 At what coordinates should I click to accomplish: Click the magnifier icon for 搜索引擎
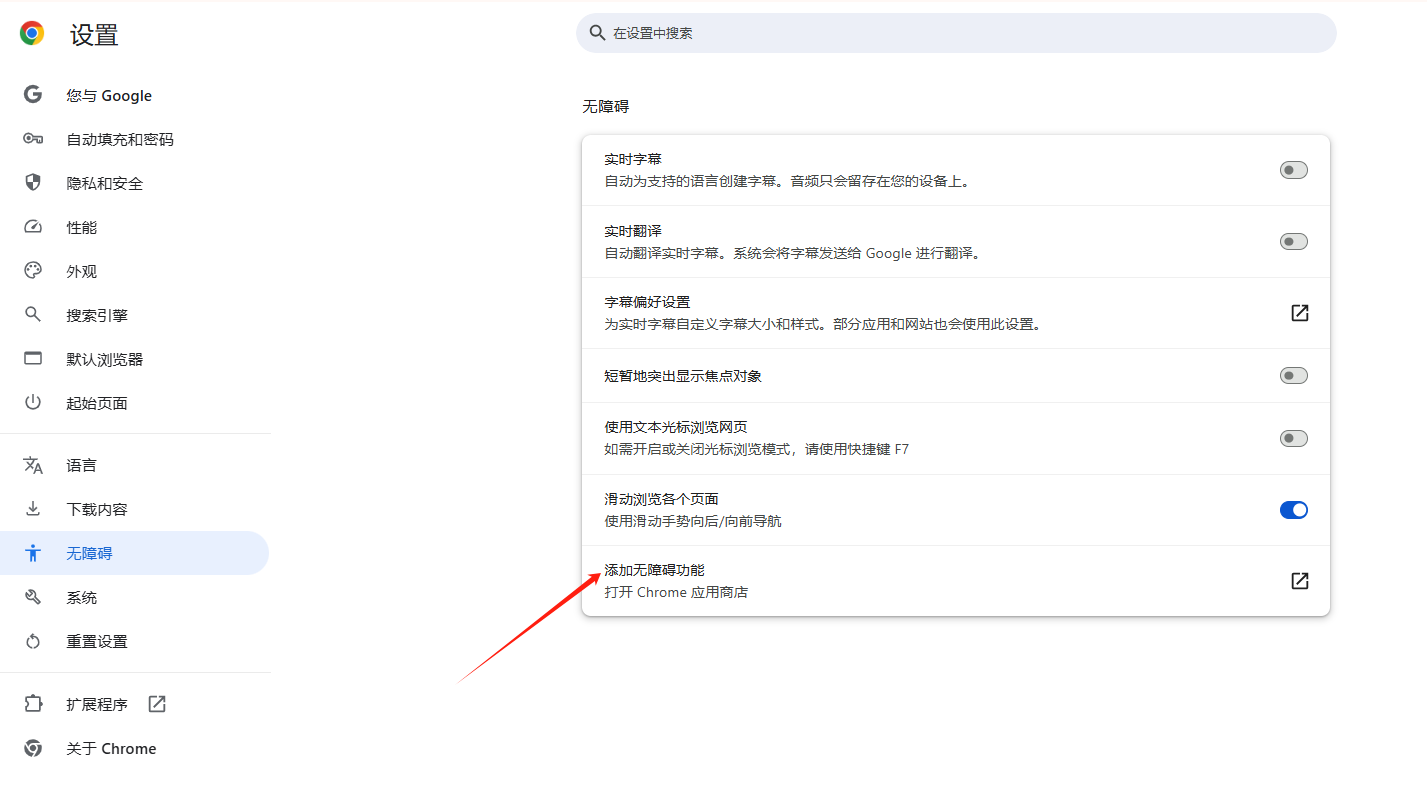[33, 315]
